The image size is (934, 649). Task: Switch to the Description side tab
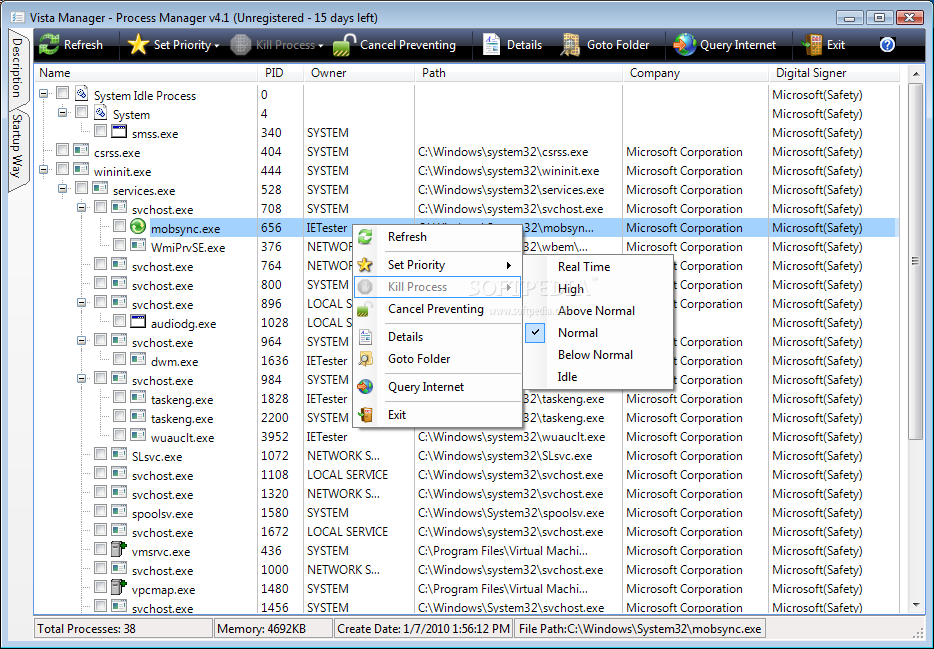pyautogui.click(x=17, y=68)
